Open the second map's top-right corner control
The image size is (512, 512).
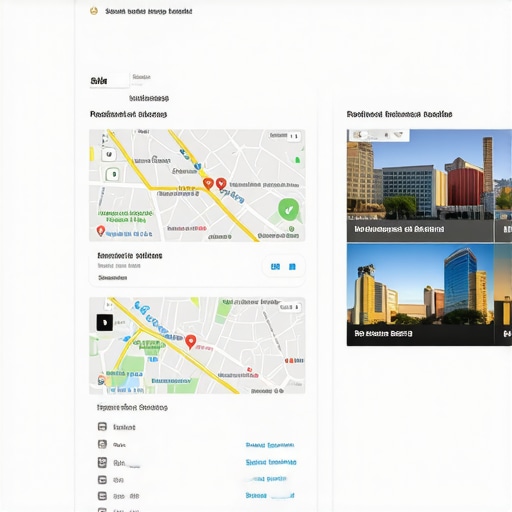(x=290, y=307)
